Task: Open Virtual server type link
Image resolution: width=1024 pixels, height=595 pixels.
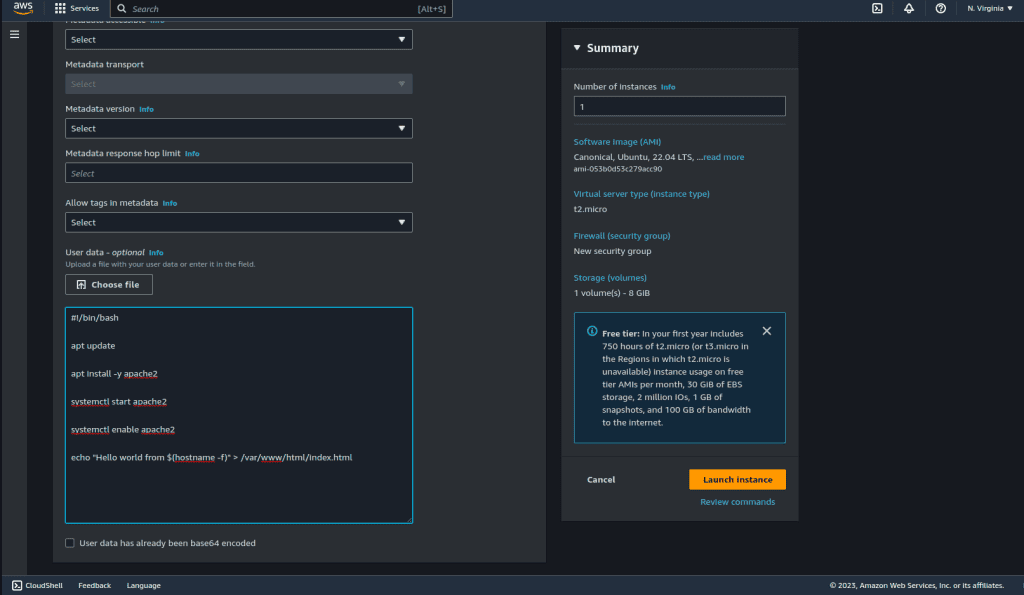Action: [x=641, y=194]
